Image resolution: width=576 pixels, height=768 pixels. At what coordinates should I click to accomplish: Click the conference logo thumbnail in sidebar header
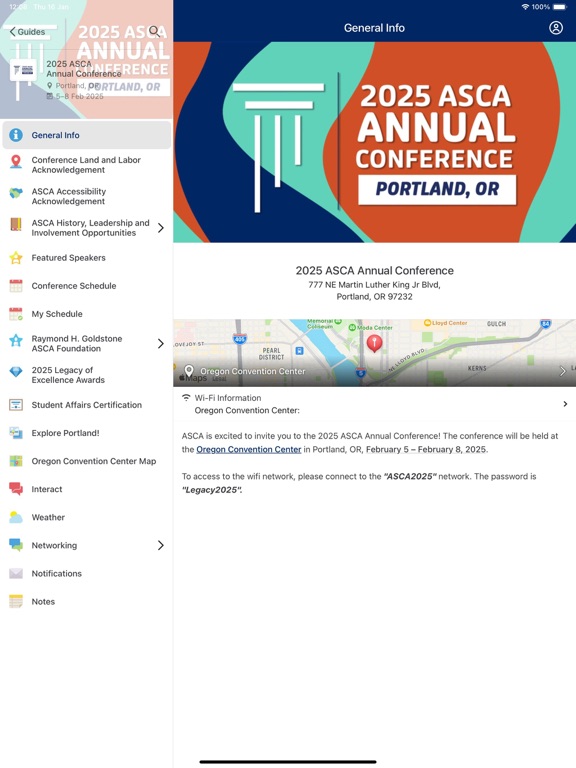point(24,70)
